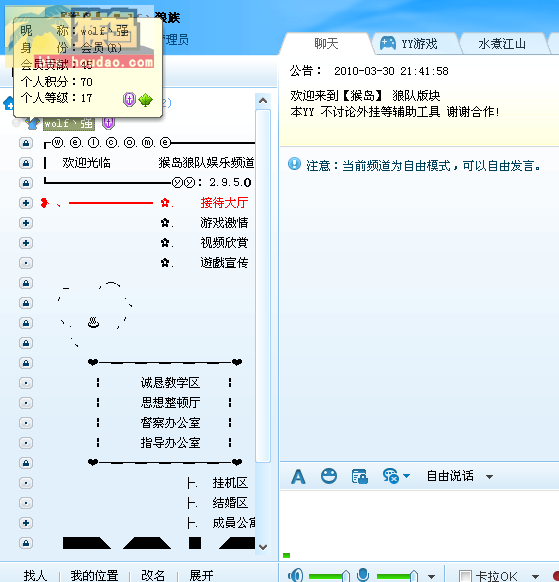
Task: Click the user avatar icon of wolf丶强
Action: pos(32,123)
